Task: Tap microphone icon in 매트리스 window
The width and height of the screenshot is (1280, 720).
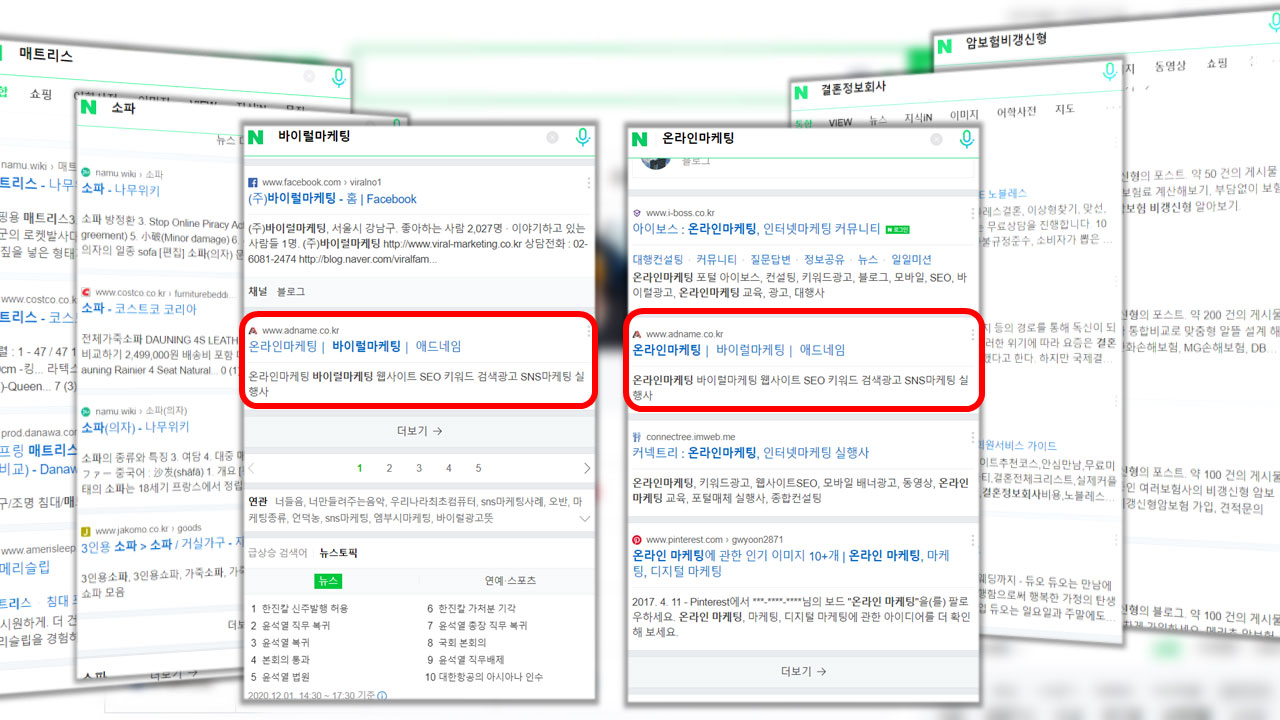Action: coord(339,78)
